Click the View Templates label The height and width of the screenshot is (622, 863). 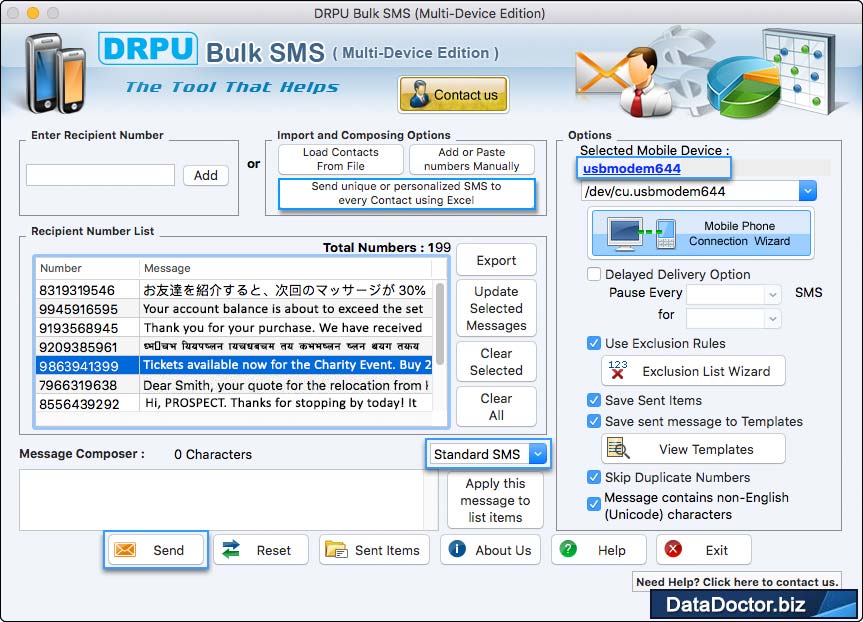click(706, 449)
